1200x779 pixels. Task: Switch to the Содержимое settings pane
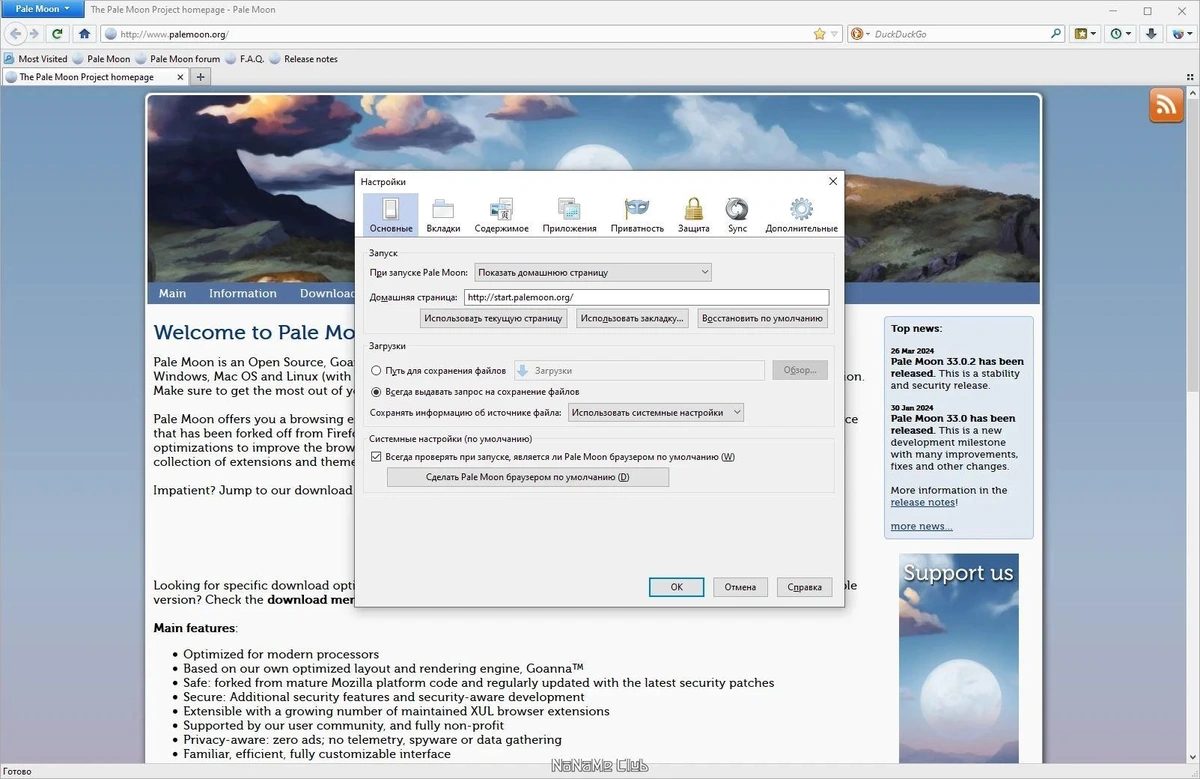point(502,214)
